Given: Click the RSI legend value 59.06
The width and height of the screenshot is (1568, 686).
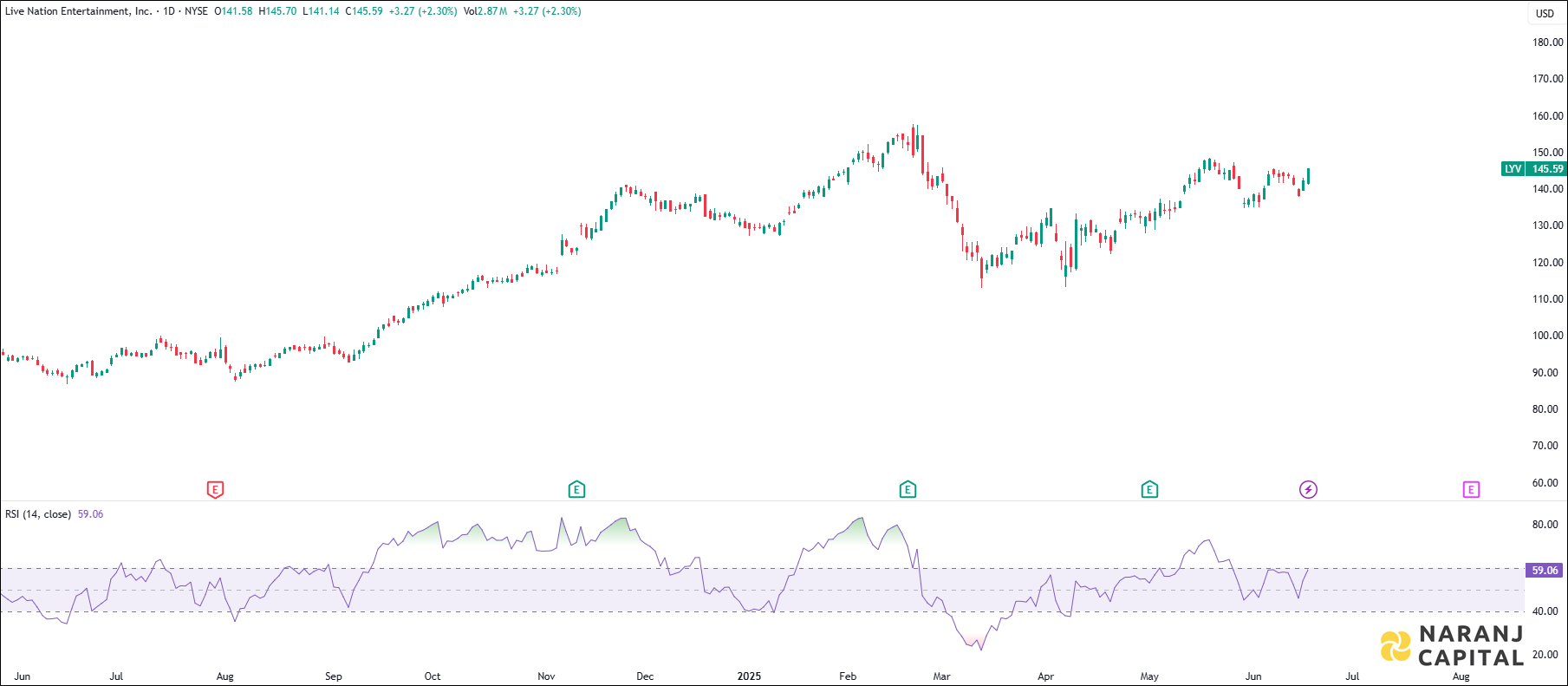Looking at the screenshot, I should (90, 514).
